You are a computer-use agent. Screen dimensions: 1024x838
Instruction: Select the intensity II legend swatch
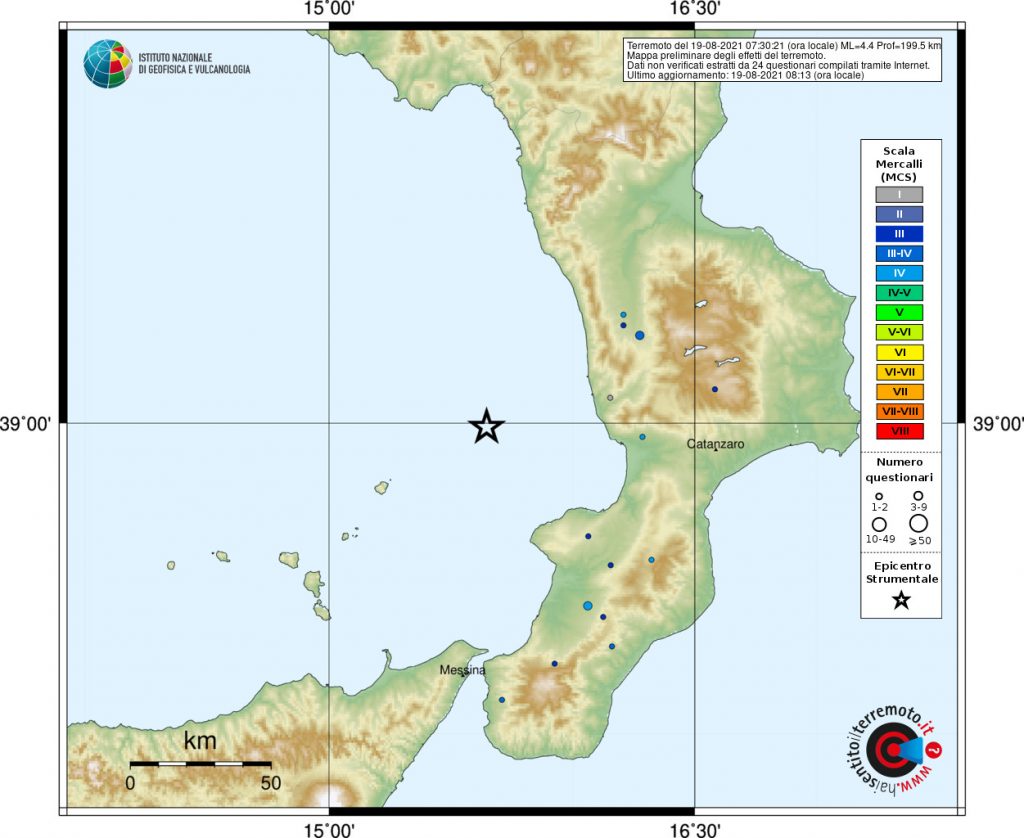point(899,214)
